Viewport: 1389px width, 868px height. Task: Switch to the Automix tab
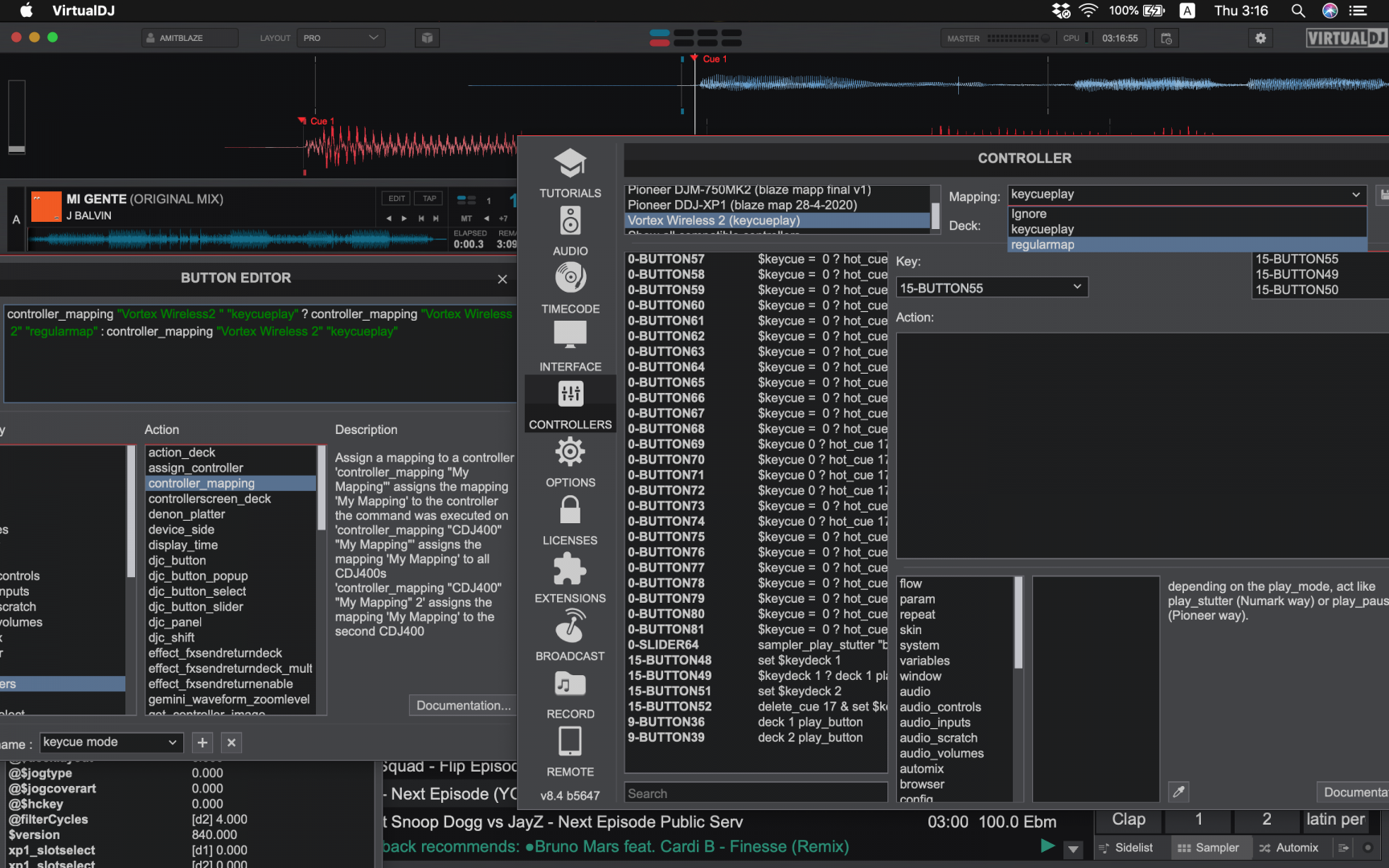pyautogui.click(x=1289, y=848)
